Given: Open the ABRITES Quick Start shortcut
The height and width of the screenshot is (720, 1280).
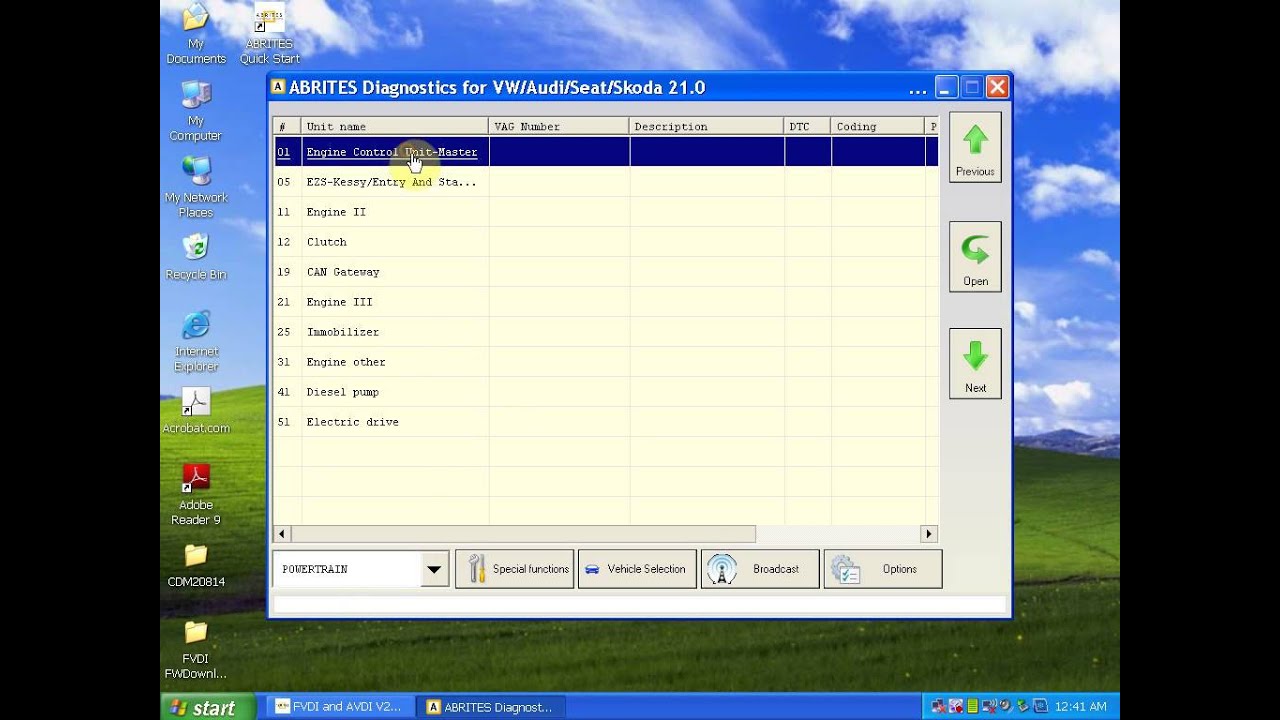Looking at the screenshot, I should [x=269, y=34].
